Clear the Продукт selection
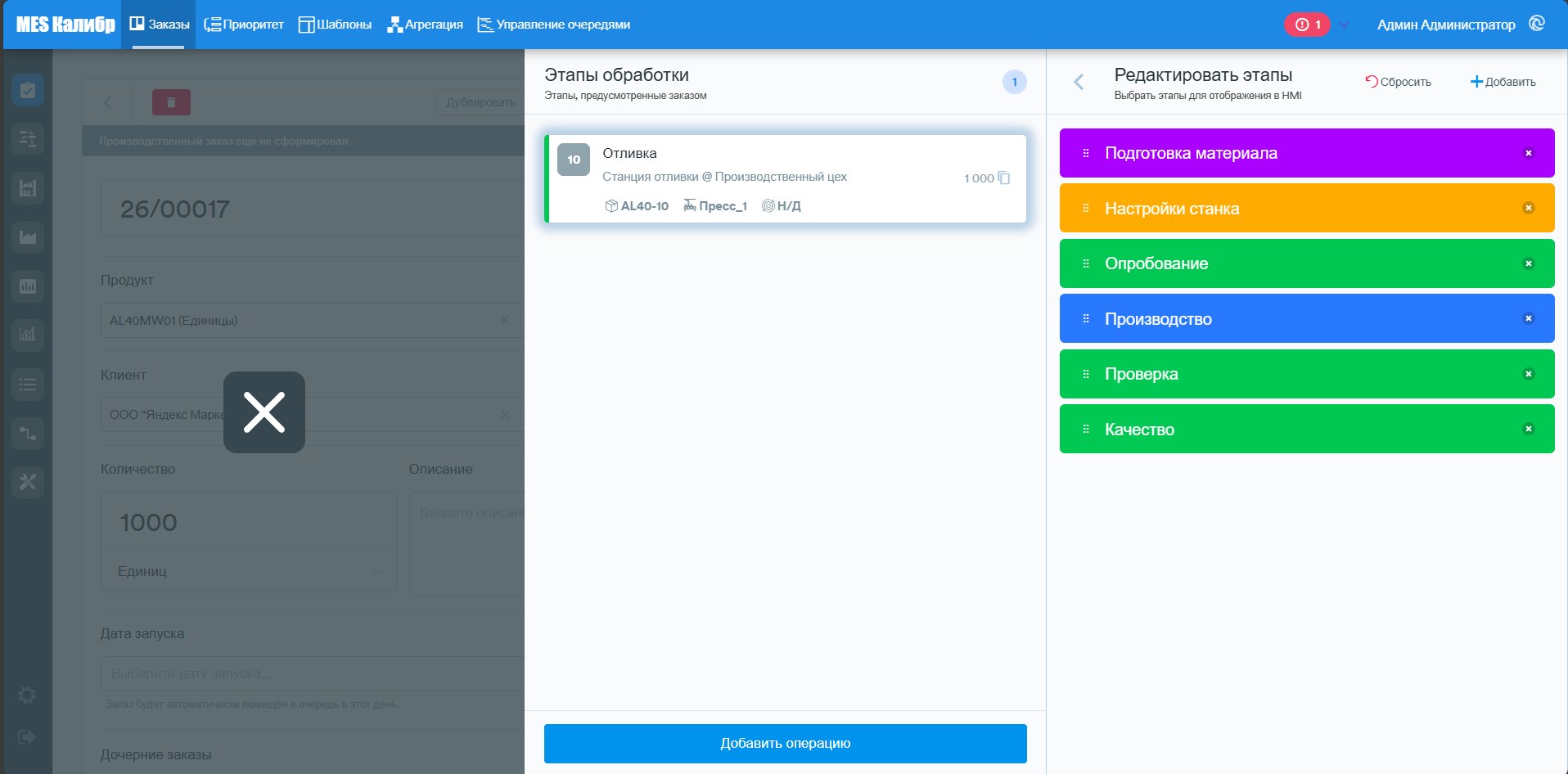The width and height of the screenshot is (1568, 774). click(x=505, y=321)
